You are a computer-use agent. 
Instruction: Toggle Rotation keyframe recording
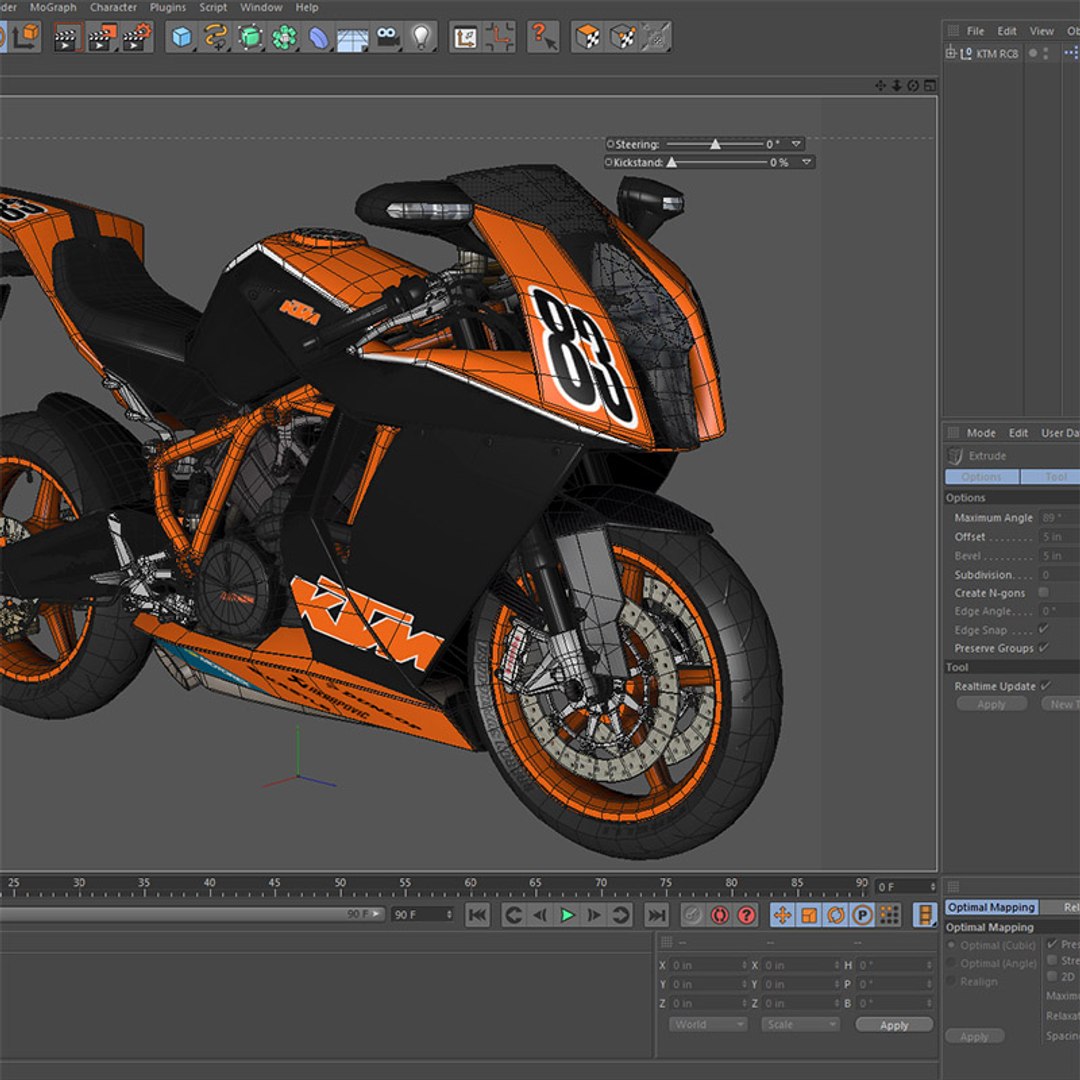click(x=835, y=915)
